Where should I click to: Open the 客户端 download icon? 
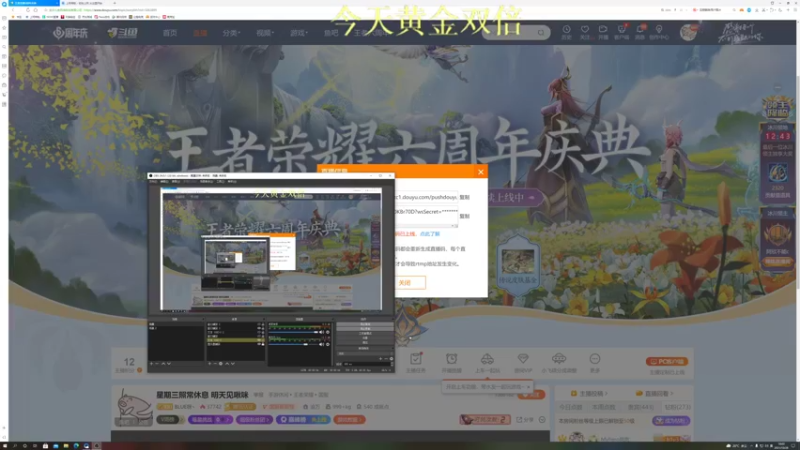click(621, 32)
